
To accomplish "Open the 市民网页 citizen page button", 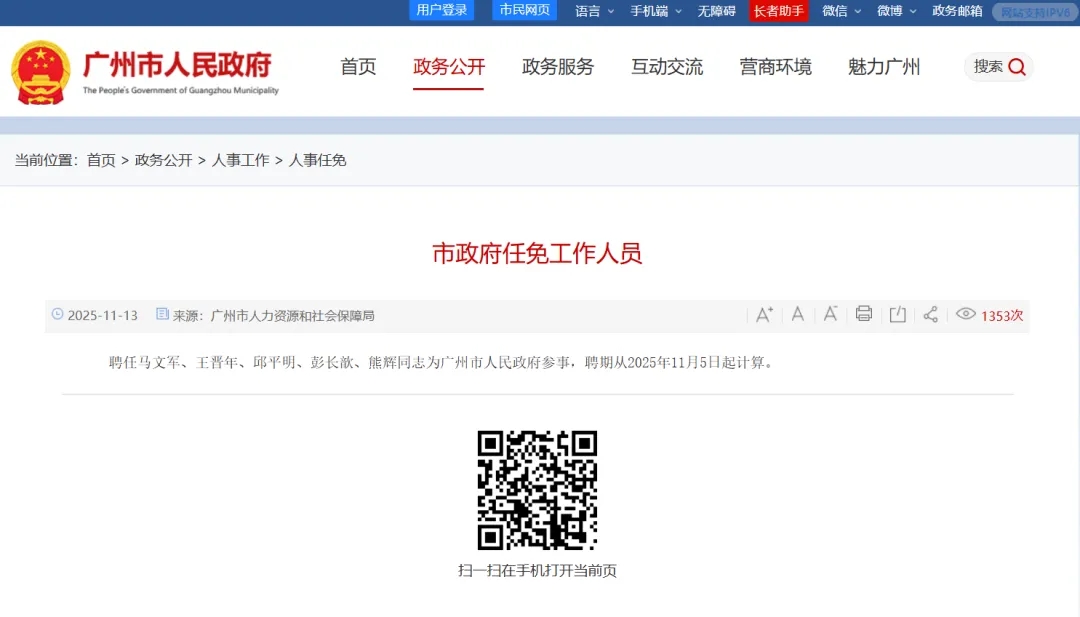I will (x=525, y=10).
